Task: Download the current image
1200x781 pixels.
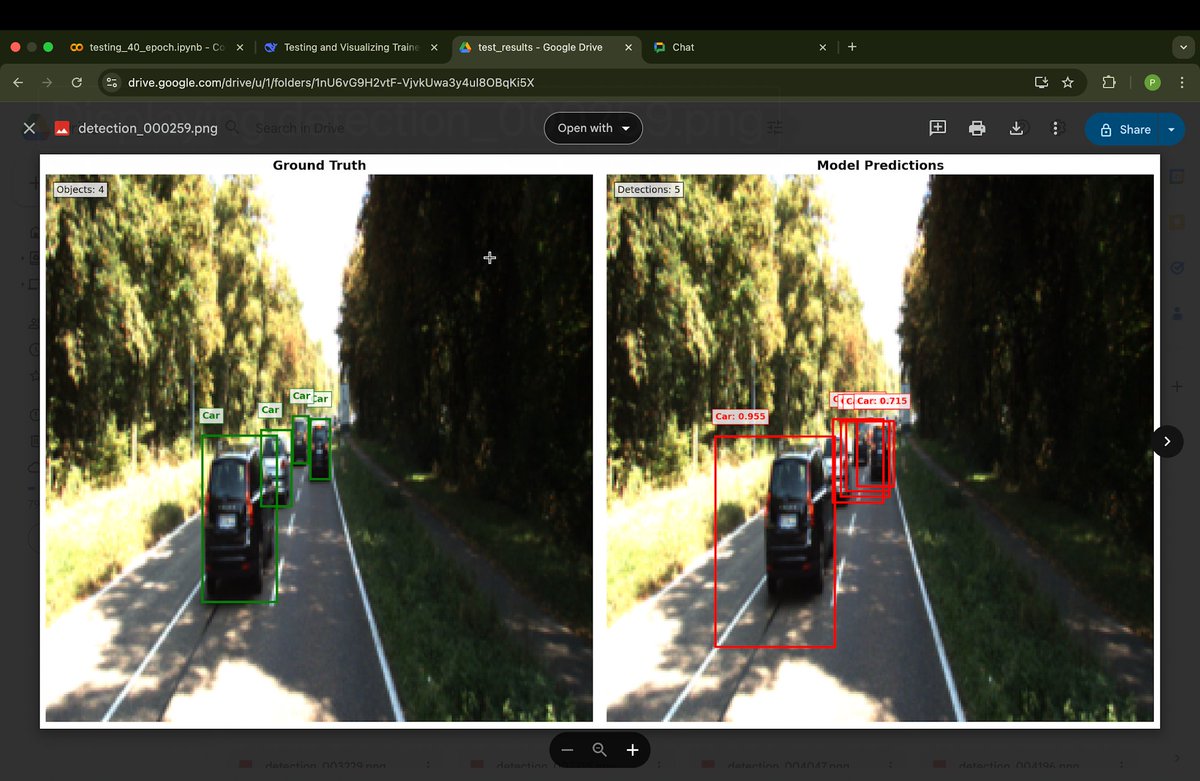Action: (1017, 128)
